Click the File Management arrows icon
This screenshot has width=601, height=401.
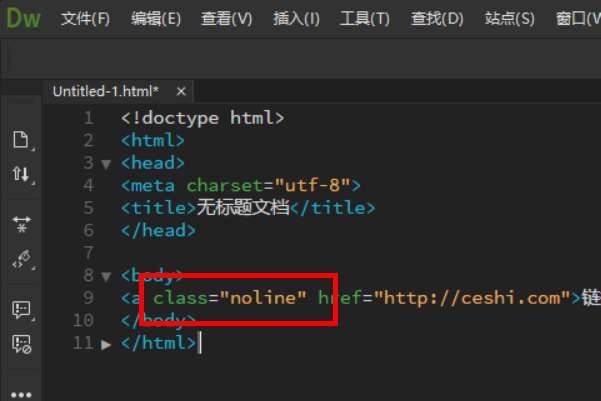pyautogui.click(x=21, y=174)
